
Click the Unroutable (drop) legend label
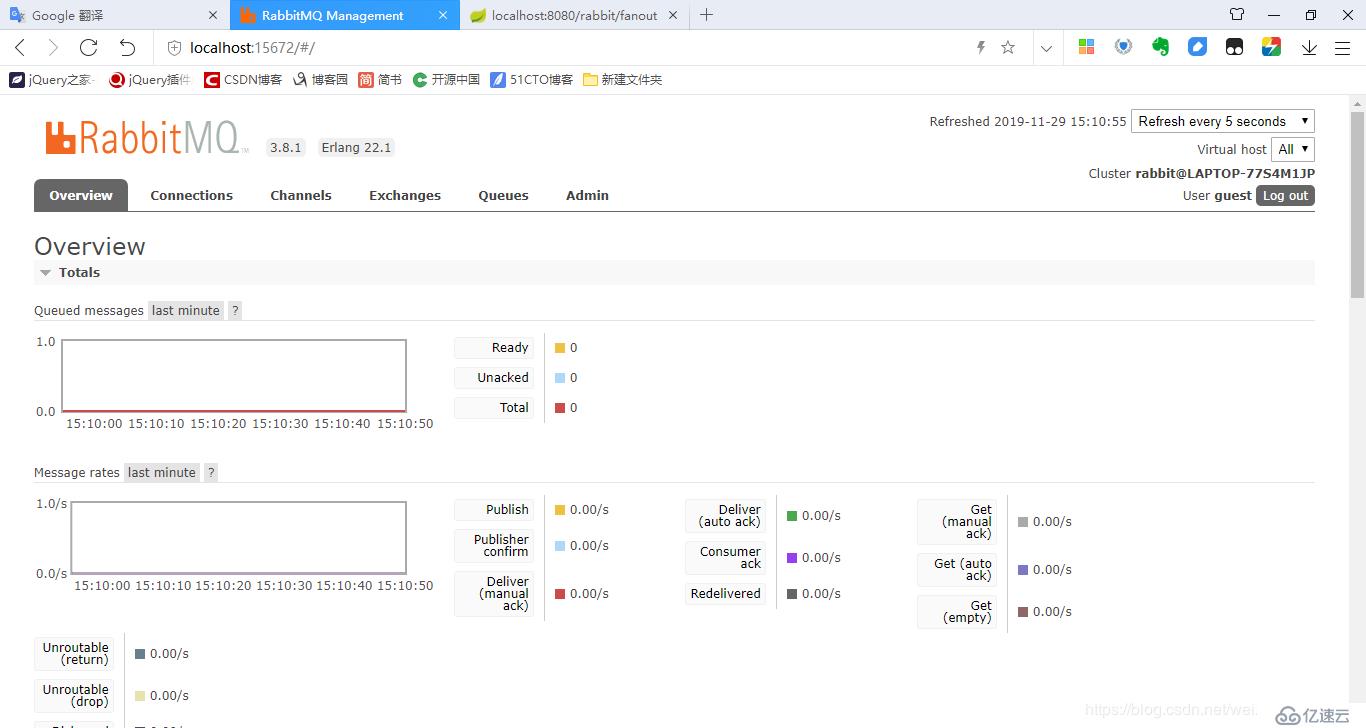74,696
